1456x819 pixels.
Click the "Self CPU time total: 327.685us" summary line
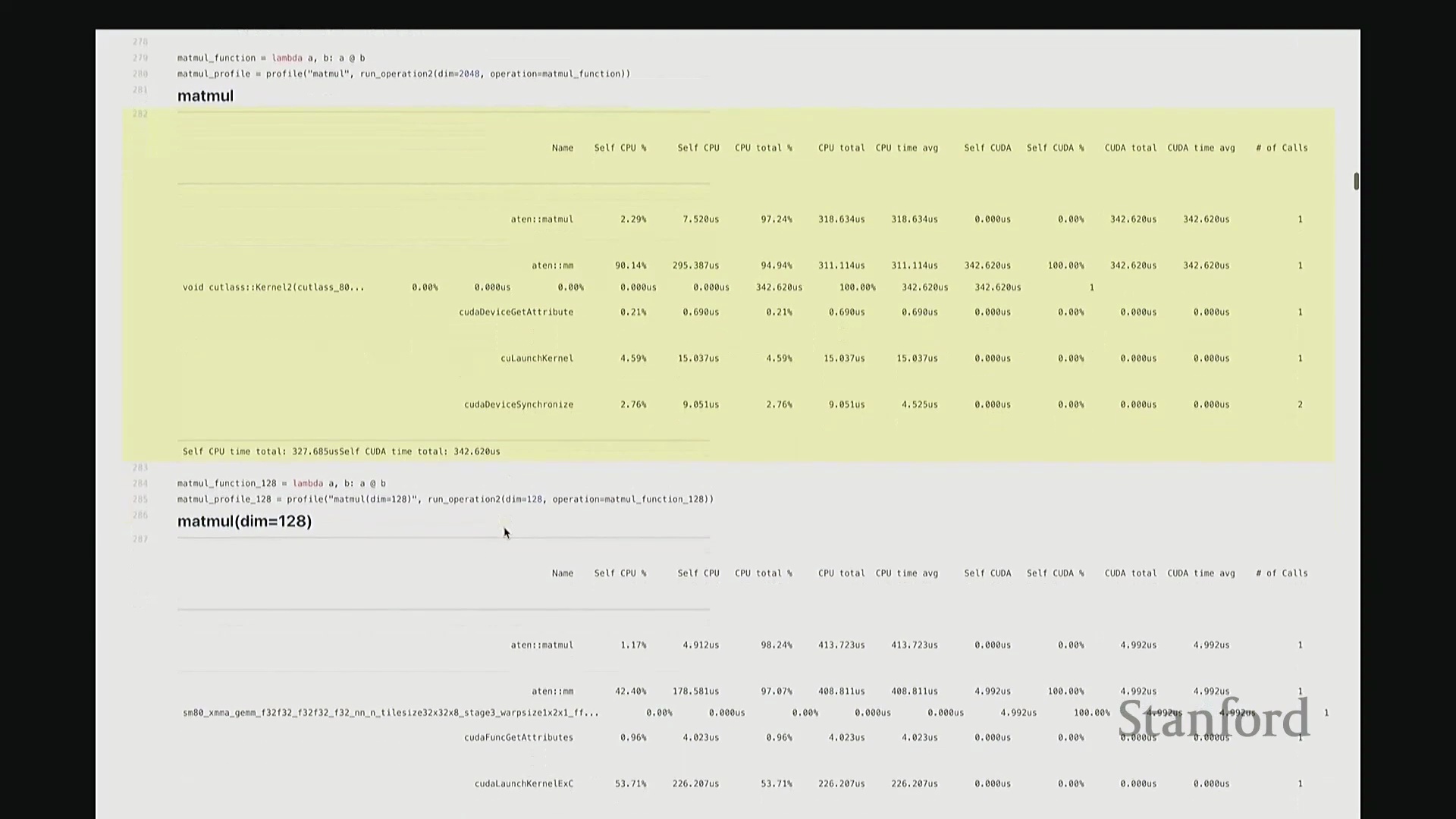coord(260,452)
